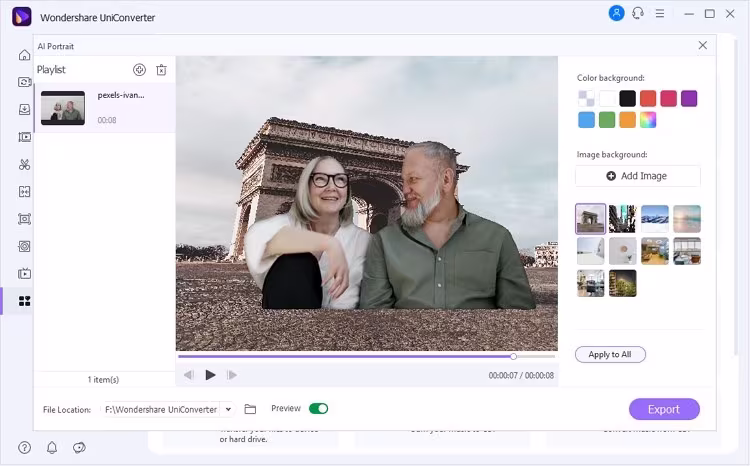Image resolution: width=750 pixels, height=466 pixels.
Task: Select the transparent background swatch
Action: [x=586, y=99]
